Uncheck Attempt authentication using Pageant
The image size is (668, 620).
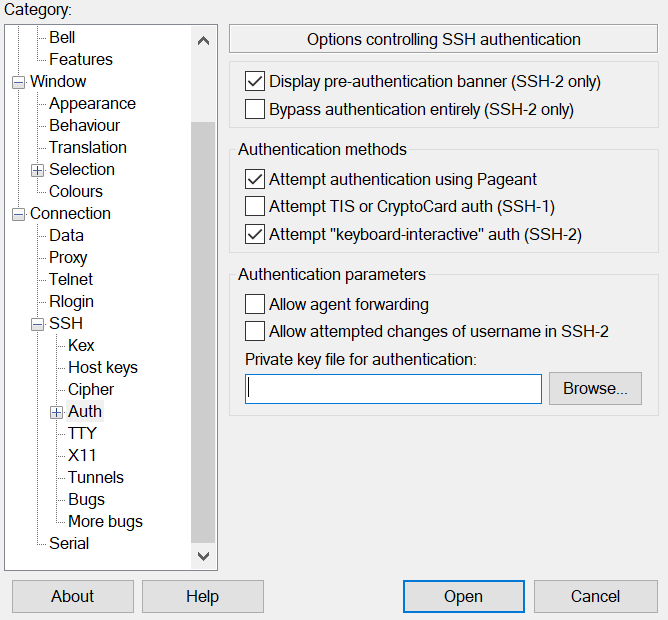[x=255, y=179]
